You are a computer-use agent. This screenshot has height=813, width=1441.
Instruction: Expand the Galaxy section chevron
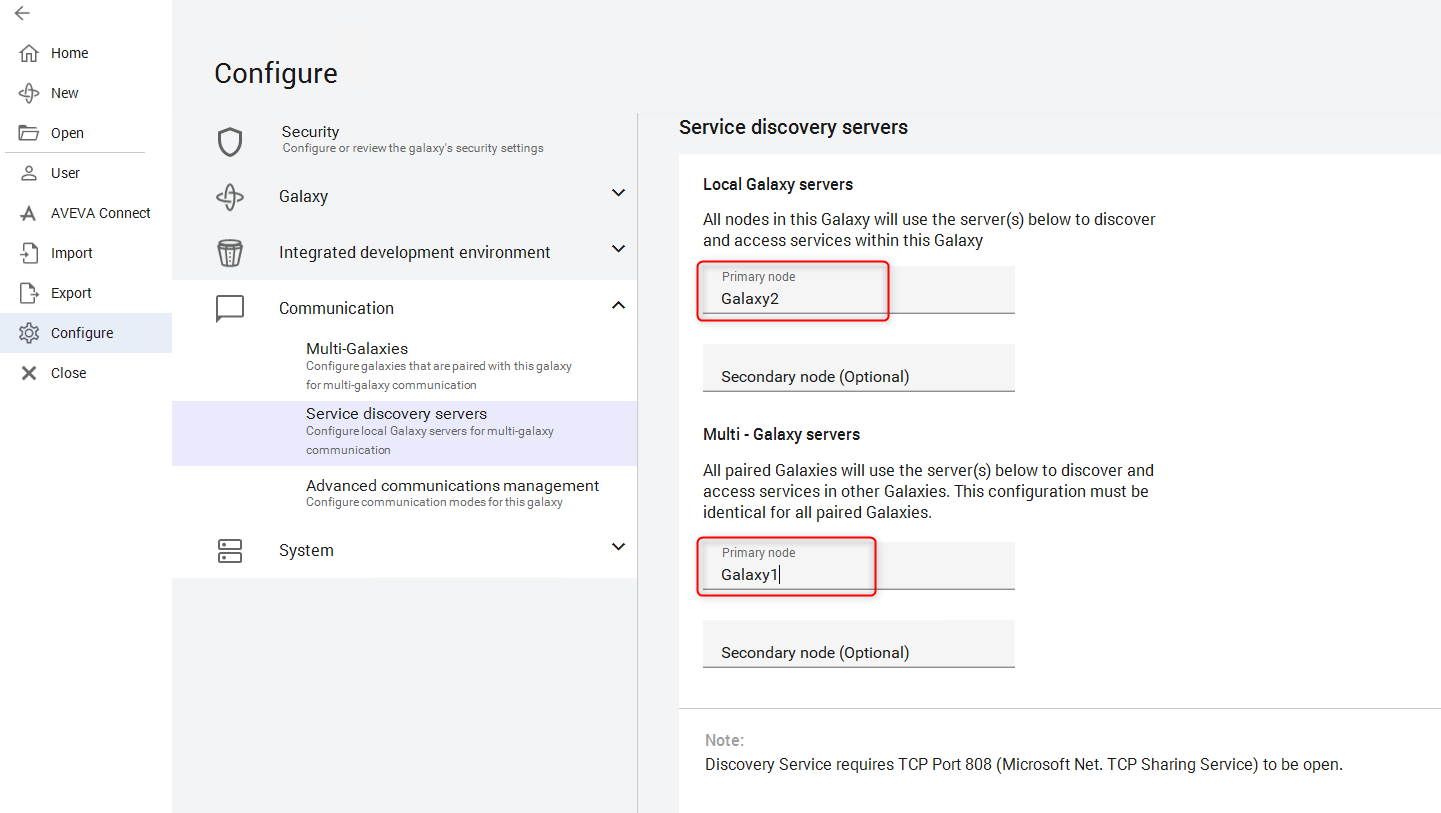618,193
